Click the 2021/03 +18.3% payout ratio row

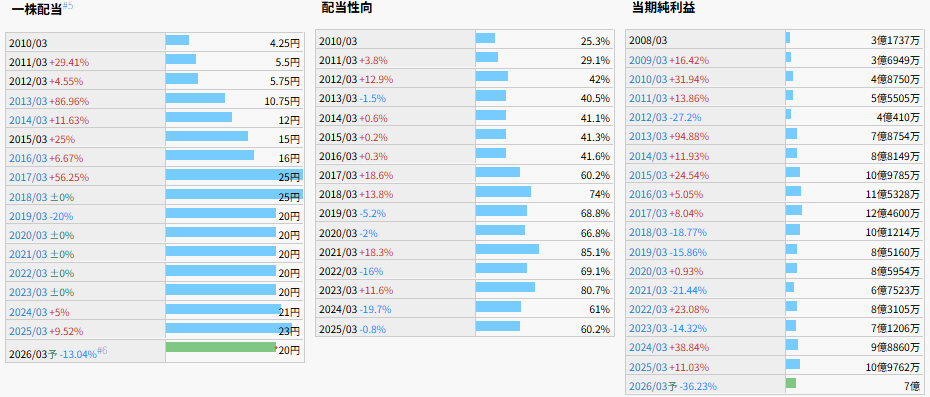(x=465, y=252)
